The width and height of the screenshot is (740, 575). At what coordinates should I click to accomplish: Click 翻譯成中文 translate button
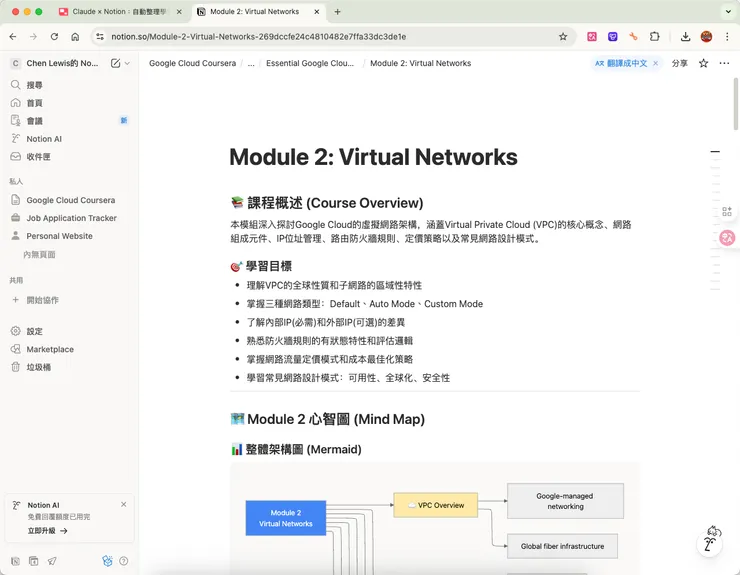(621, 63)
